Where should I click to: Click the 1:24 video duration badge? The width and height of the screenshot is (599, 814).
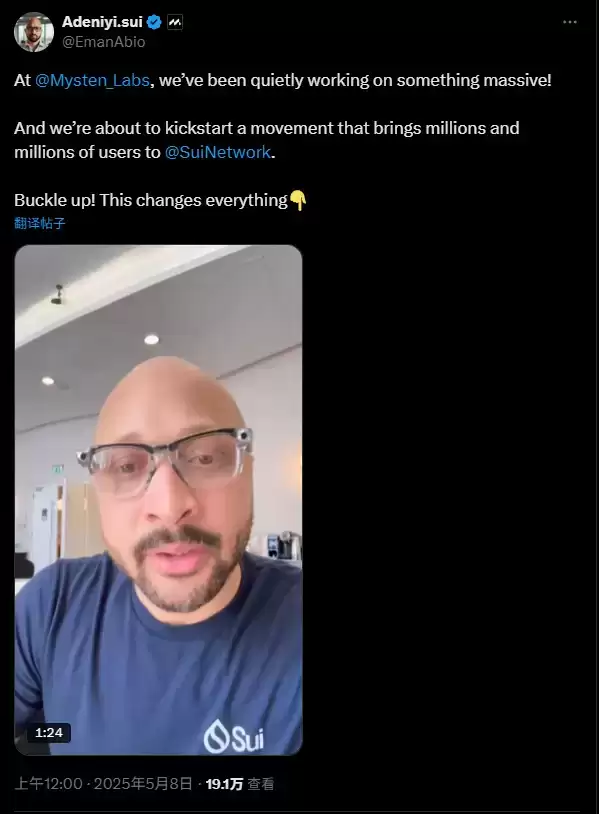(x=49, y=732)
